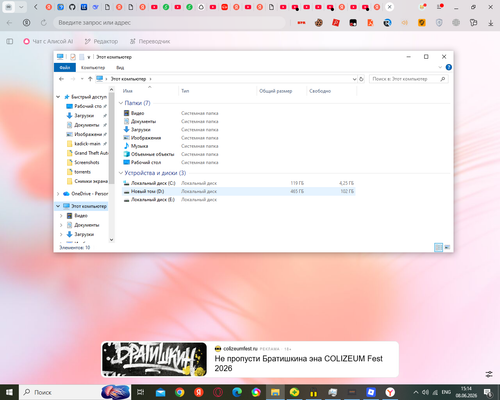
Task: Show hidden system tray icons
Action: (416, 392)
